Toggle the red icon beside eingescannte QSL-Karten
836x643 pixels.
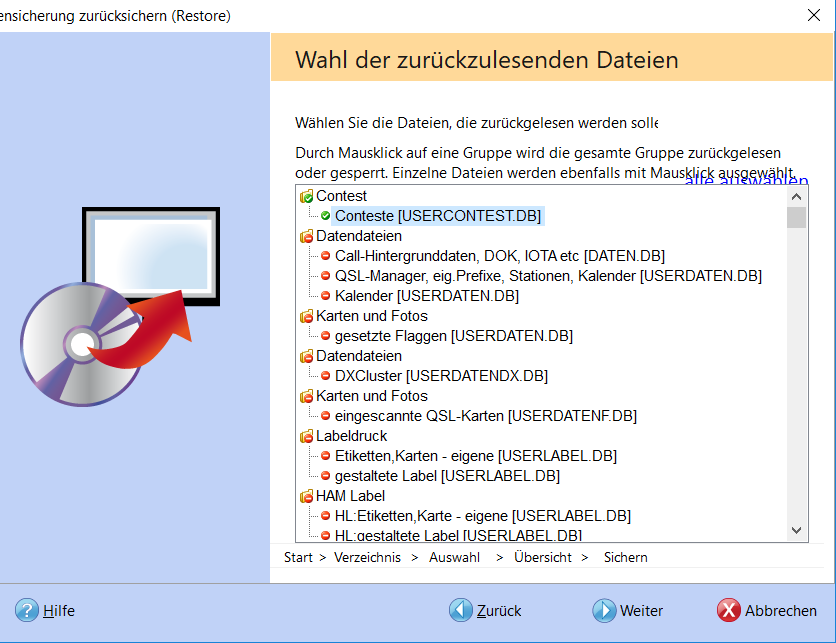click(x=325, y=416)
